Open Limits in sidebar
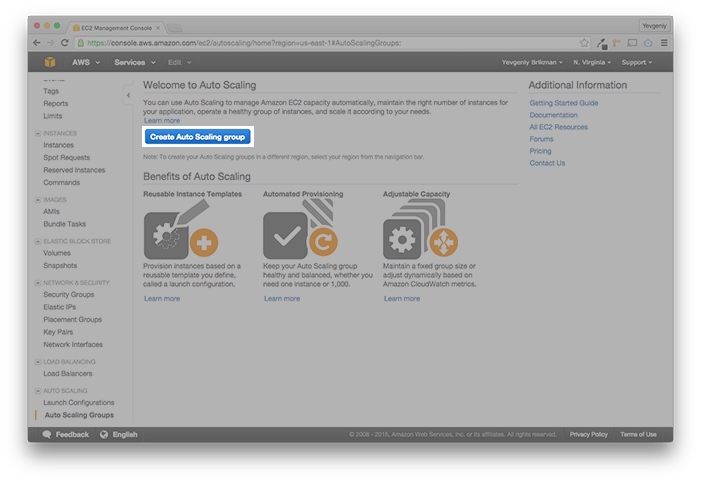Screen dimensions: 701x482 coord(53,116)
